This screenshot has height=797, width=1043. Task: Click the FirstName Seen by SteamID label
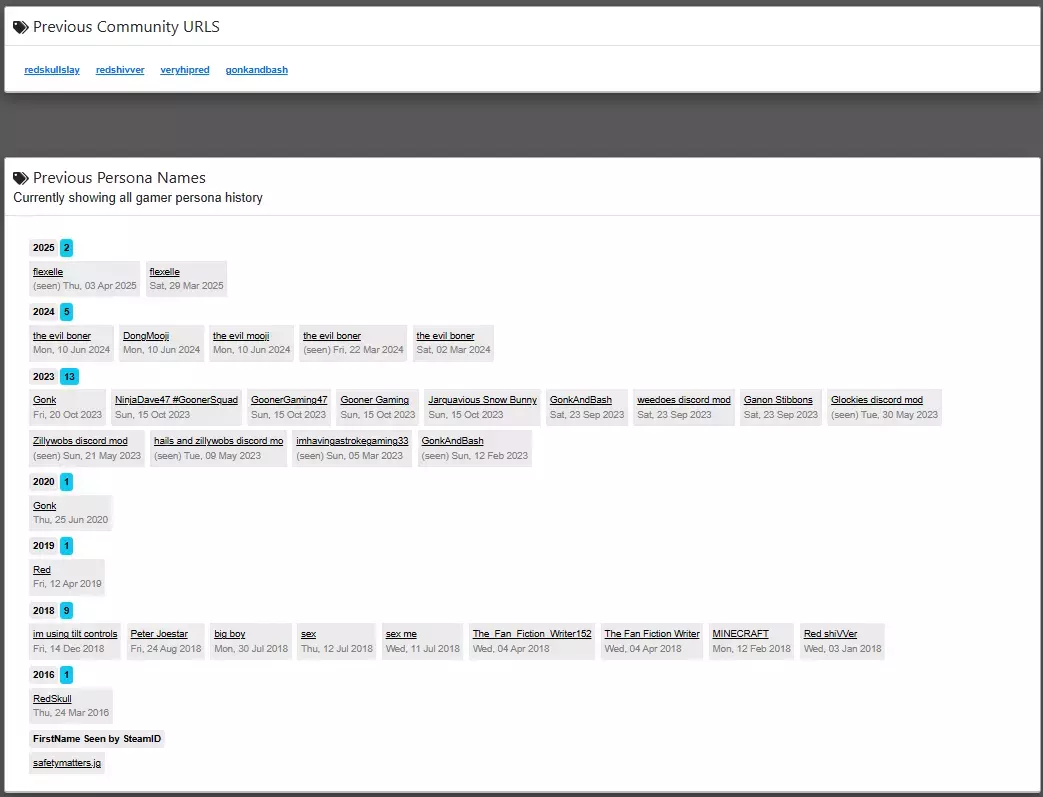[x=97, y=739]
